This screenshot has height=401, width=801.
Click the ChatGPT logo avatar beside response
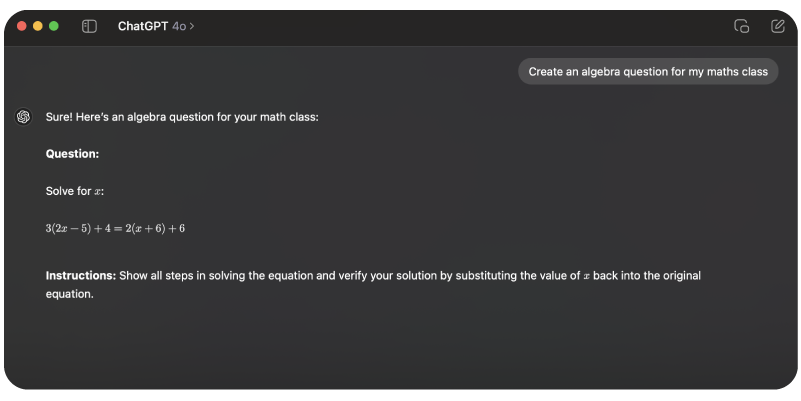pyautogui.click(x=23, y=117)
